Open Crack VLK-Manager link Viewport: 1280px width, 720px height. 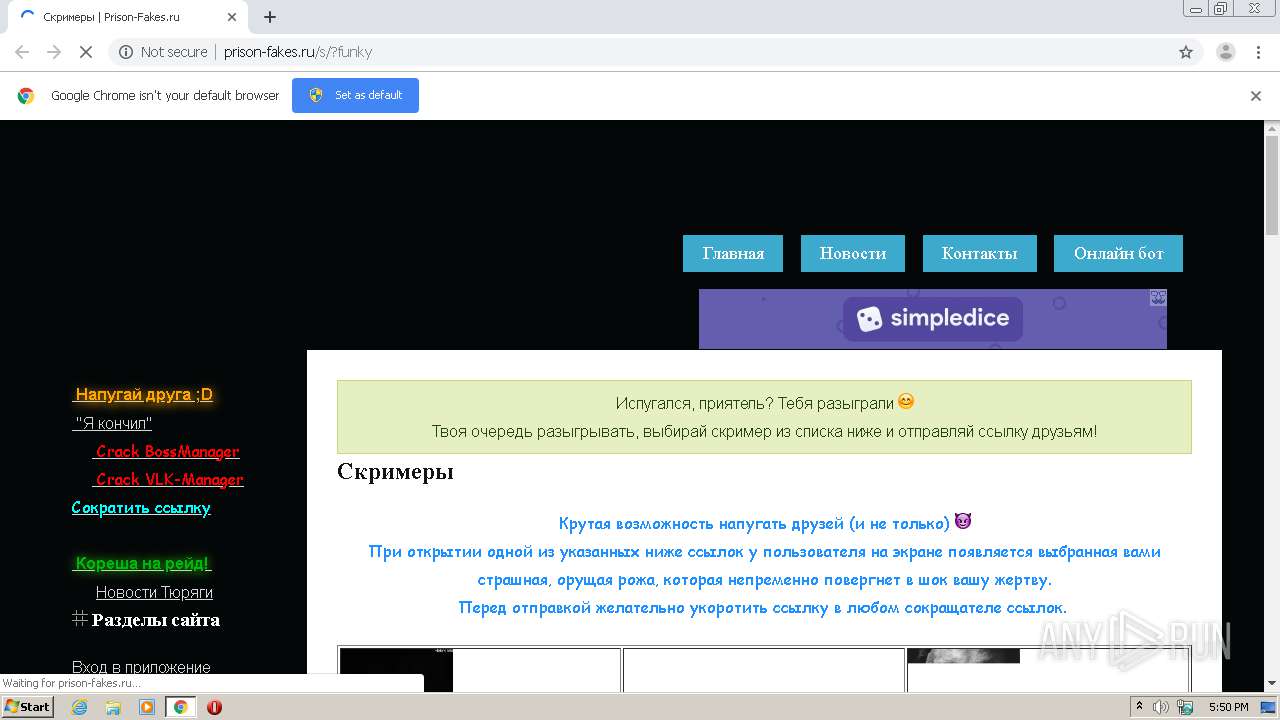pos(168,479)
